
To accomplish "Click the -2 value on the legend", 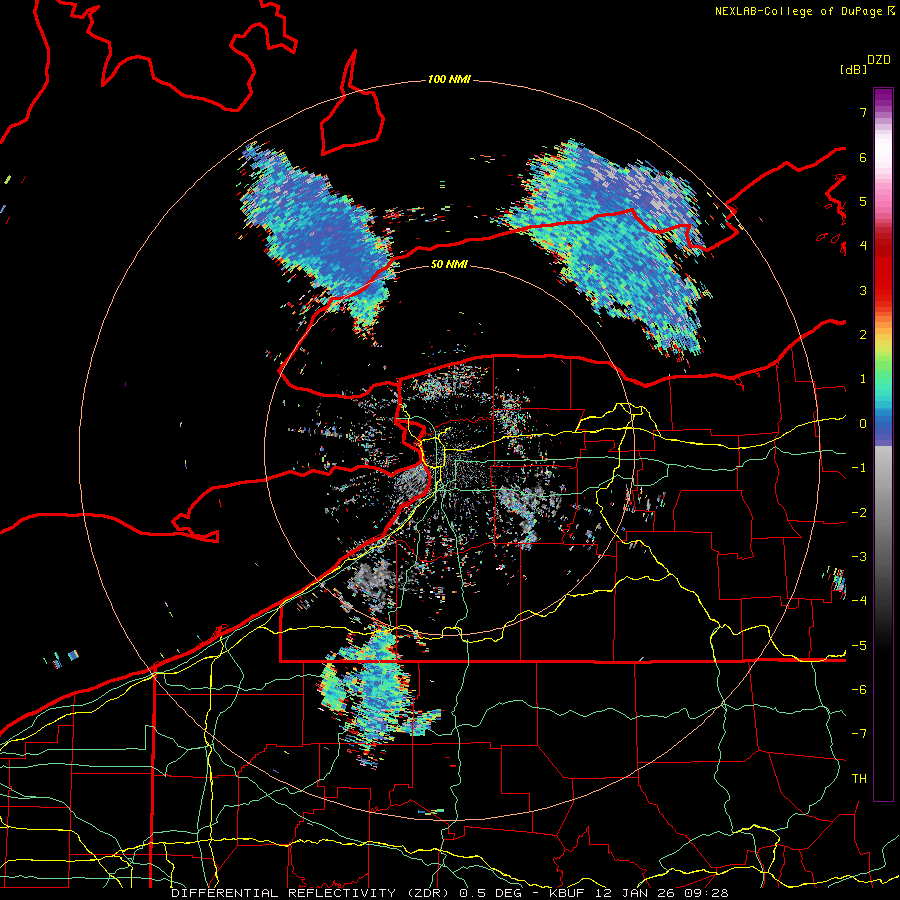I will tap(859, 513).
